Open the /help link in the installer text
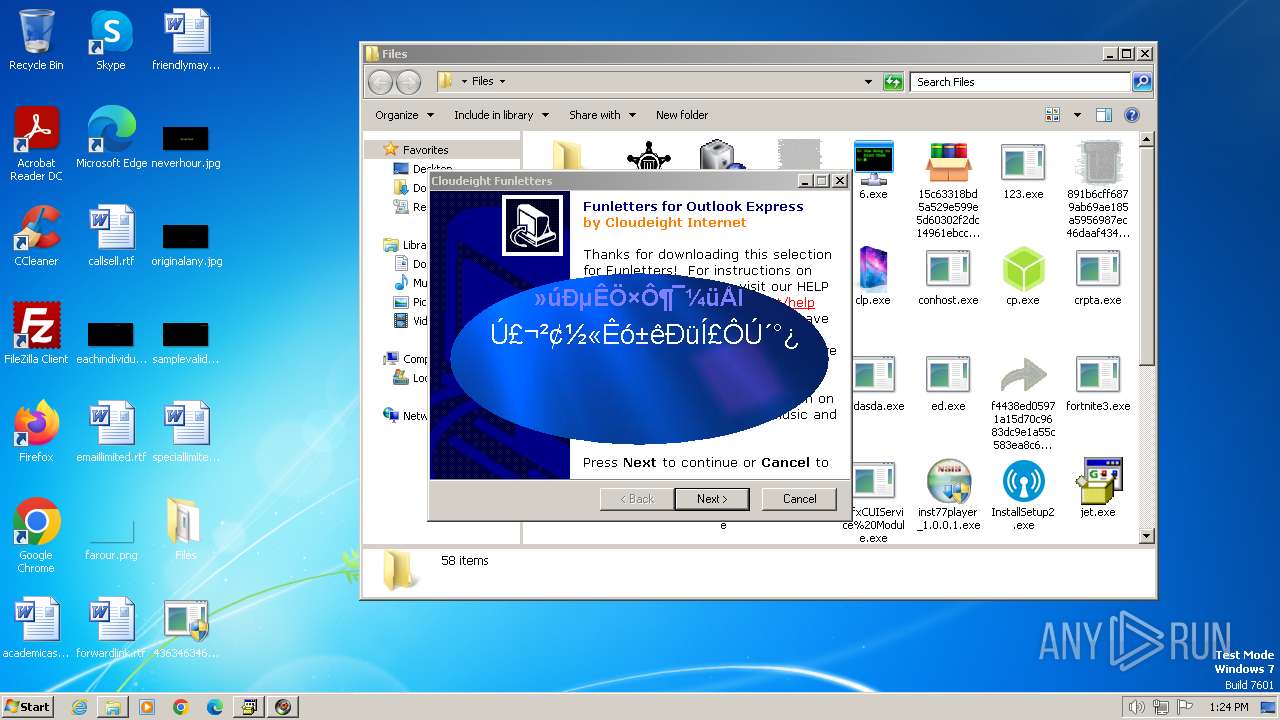 click(800, 302)
